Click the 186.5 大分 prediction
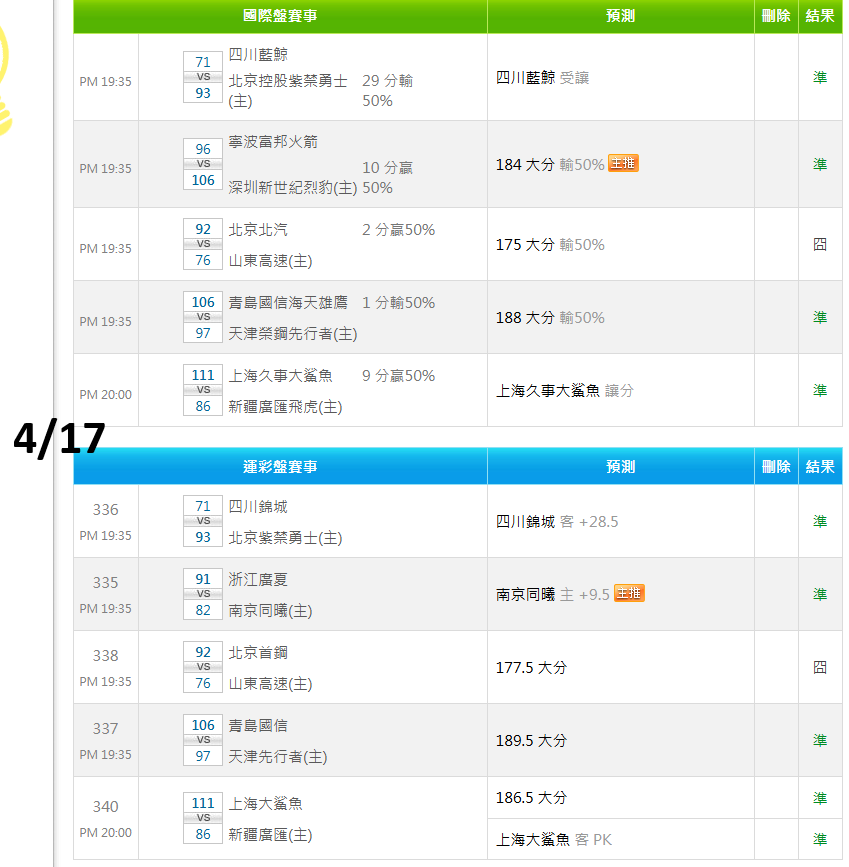This screenshot has width=849, height=867. (532, 797)
